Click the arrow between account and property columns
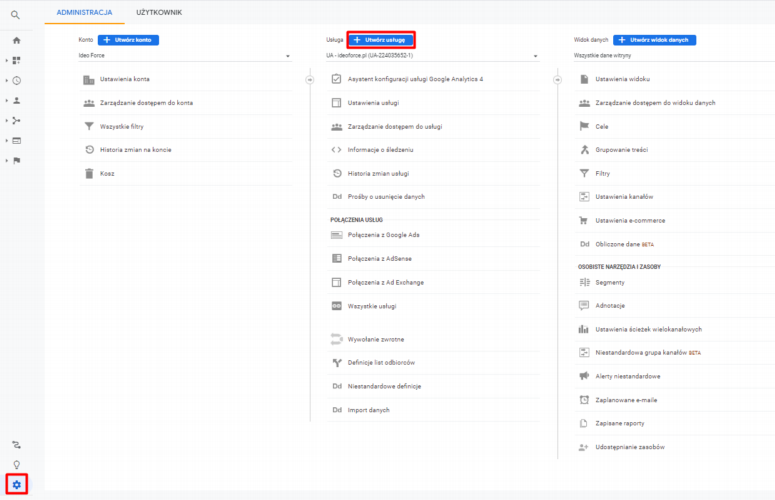 click(311, 79)
